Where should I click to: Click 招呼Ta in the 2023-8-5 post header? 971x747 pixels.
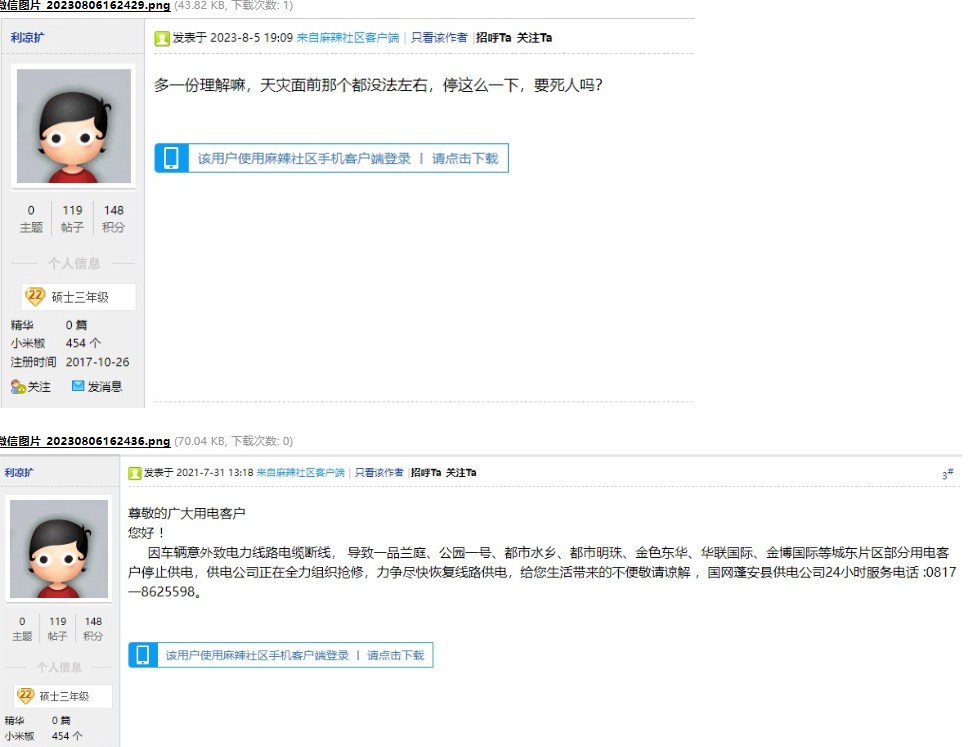point(493,38)
